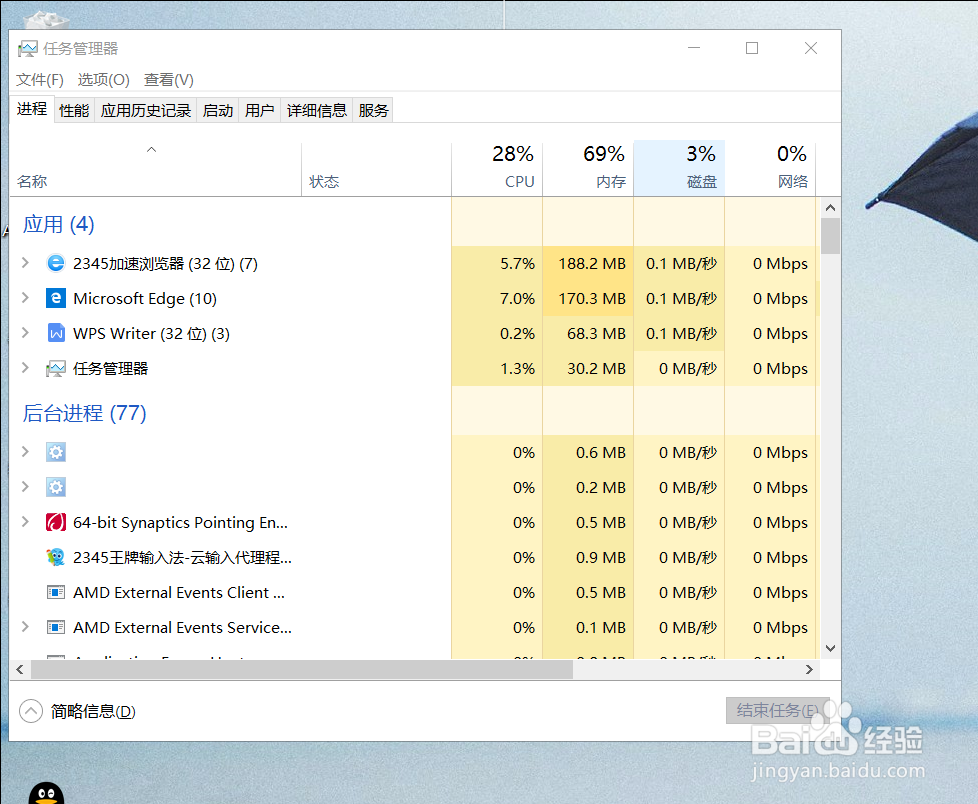Viewport: 978px width, 804px height.
Task: Click the 2345王牌输入法 process icon
Action: pyautogui.click(x=56, y=557)
